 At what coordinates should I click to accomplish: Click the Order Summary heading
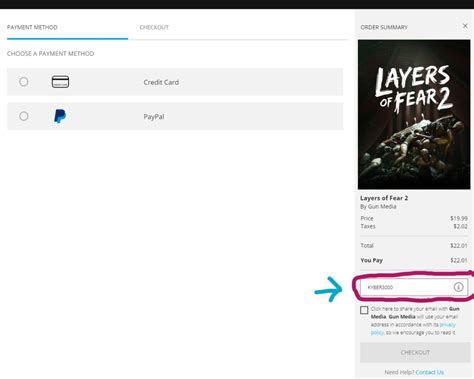(x=384, y=27)
